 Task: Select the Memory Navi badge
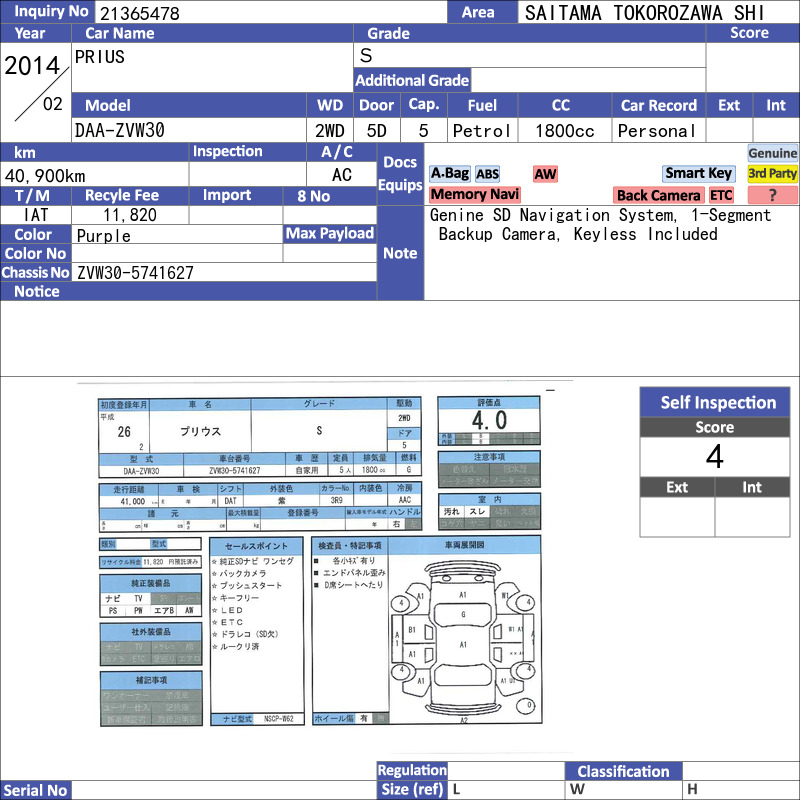pyautogui.click(x=474, y=194)
